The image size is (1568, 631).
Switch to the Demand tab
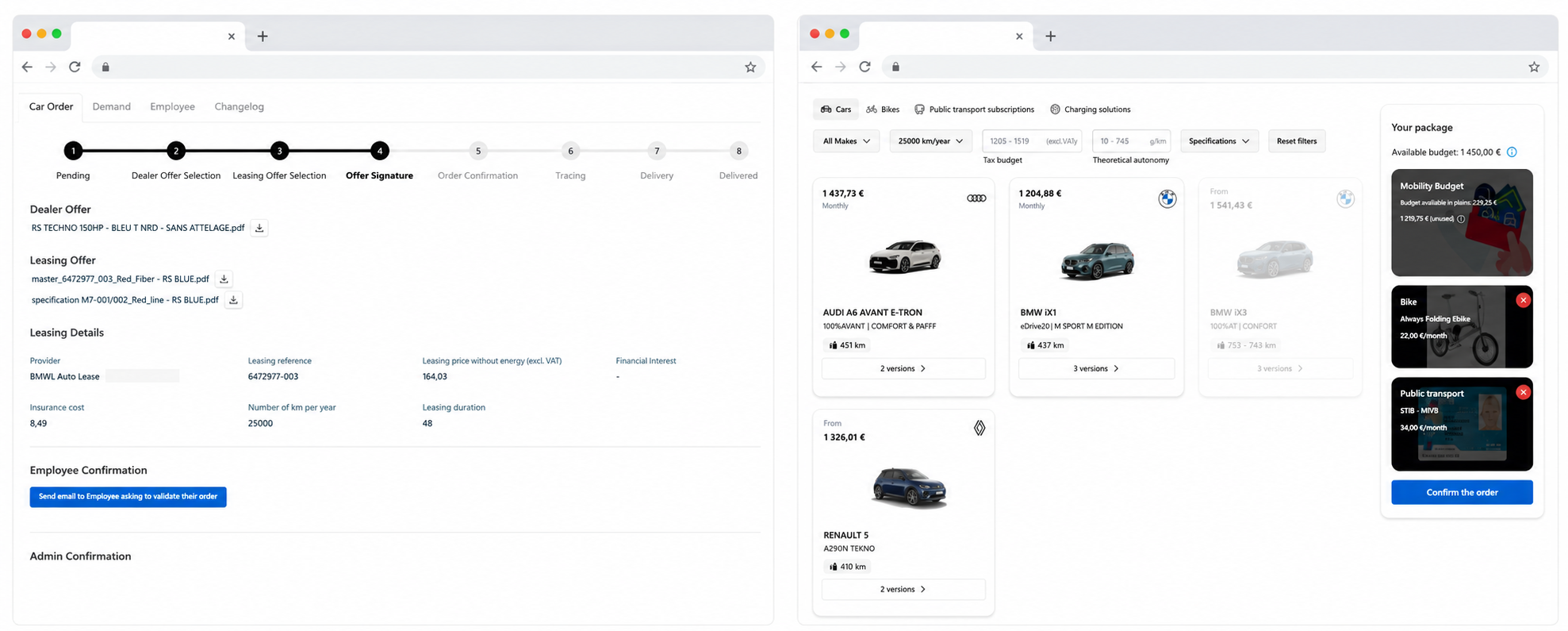(x=111, y=106)
